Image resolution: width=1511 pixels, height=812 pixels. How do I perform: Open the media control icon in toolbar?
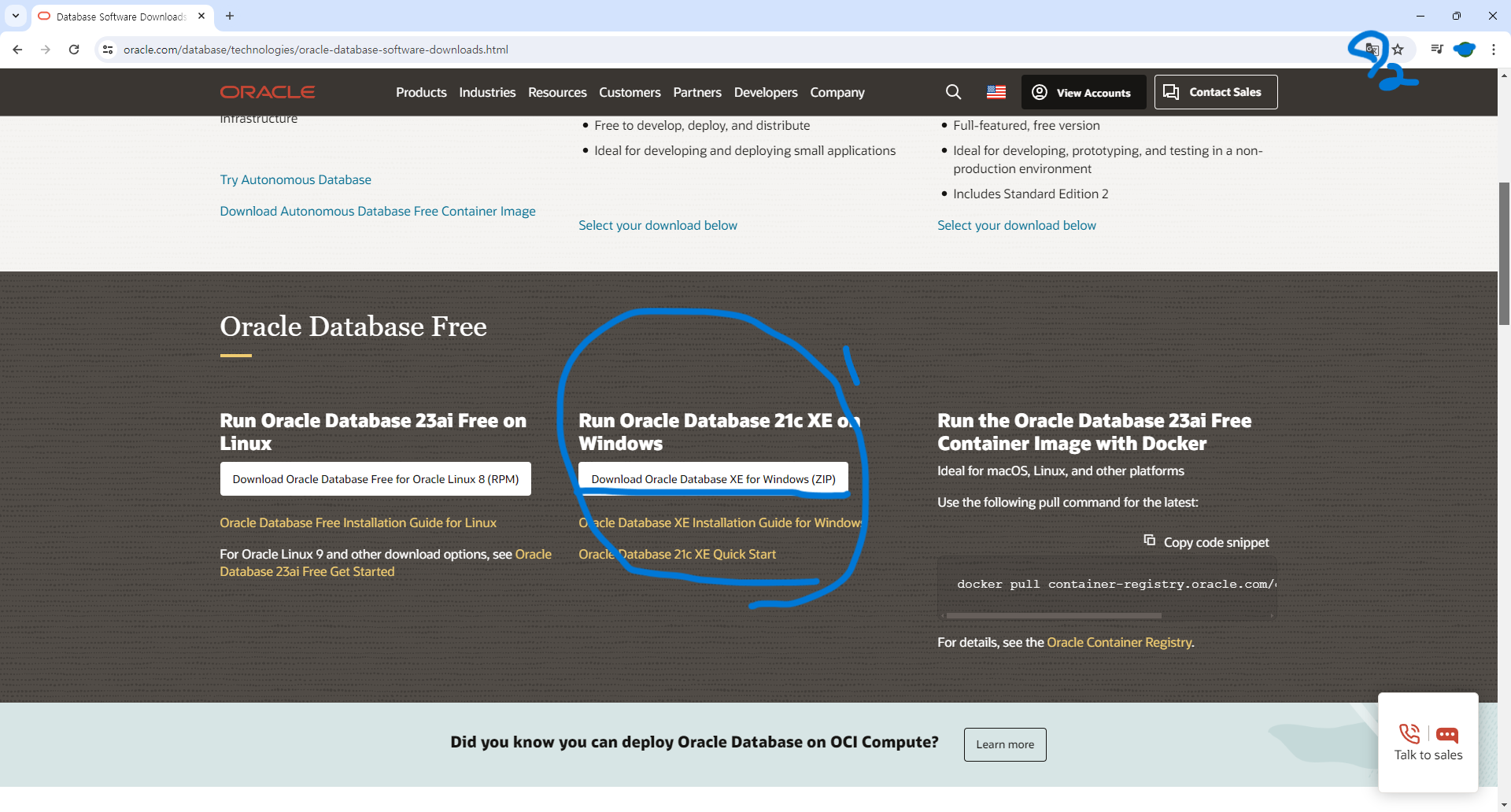click(1437, 50)
